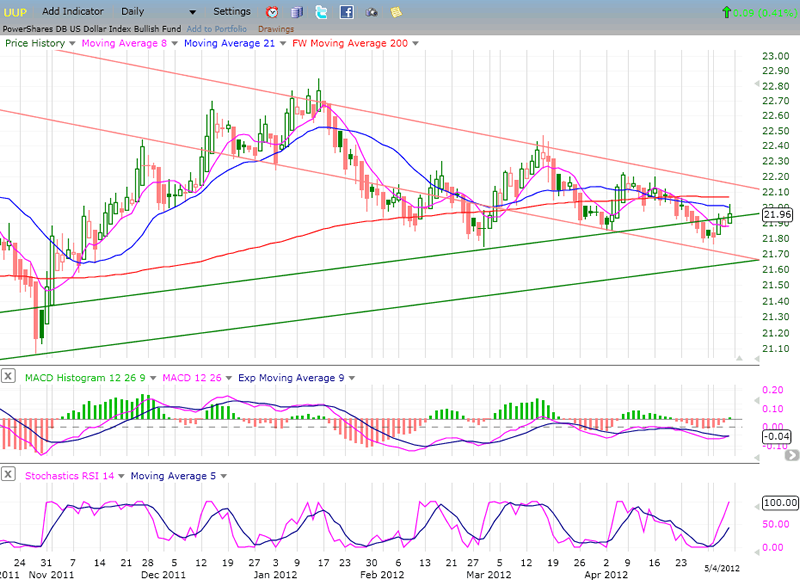800x580 pixels.
Task: Share chart via Facebook icon
Action: coord(346,12)
